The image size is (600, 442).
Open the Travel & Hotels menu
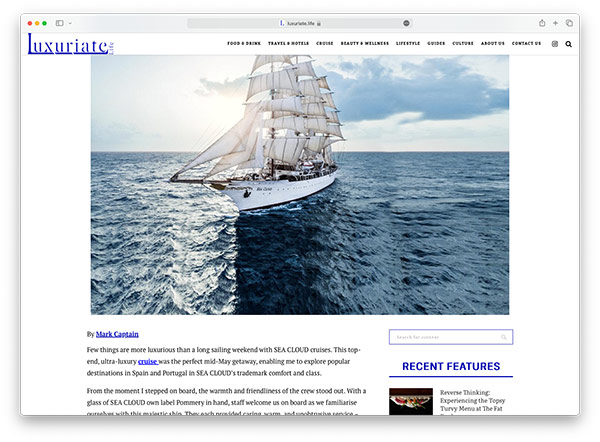pyautogui.click(x=289, y=44)
